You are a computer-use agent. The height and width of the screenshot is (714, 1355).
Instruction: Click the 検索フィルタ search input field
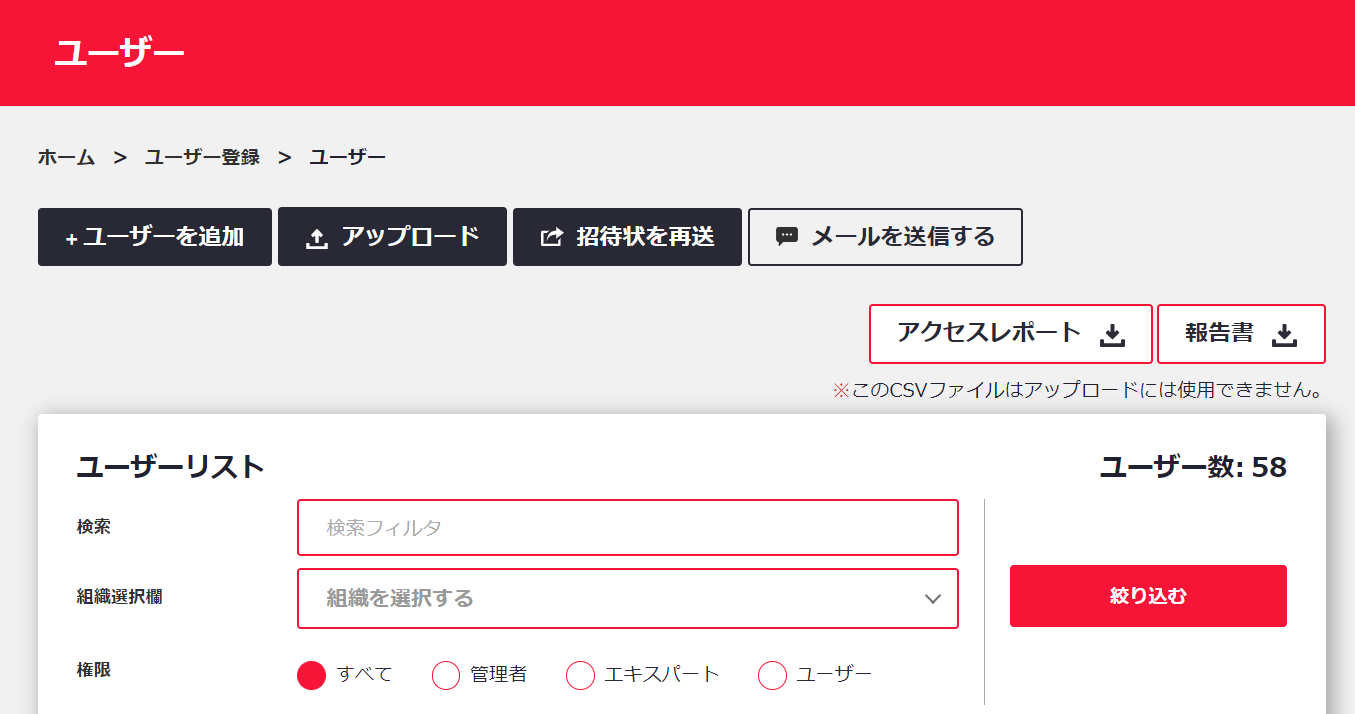point(627,527)
